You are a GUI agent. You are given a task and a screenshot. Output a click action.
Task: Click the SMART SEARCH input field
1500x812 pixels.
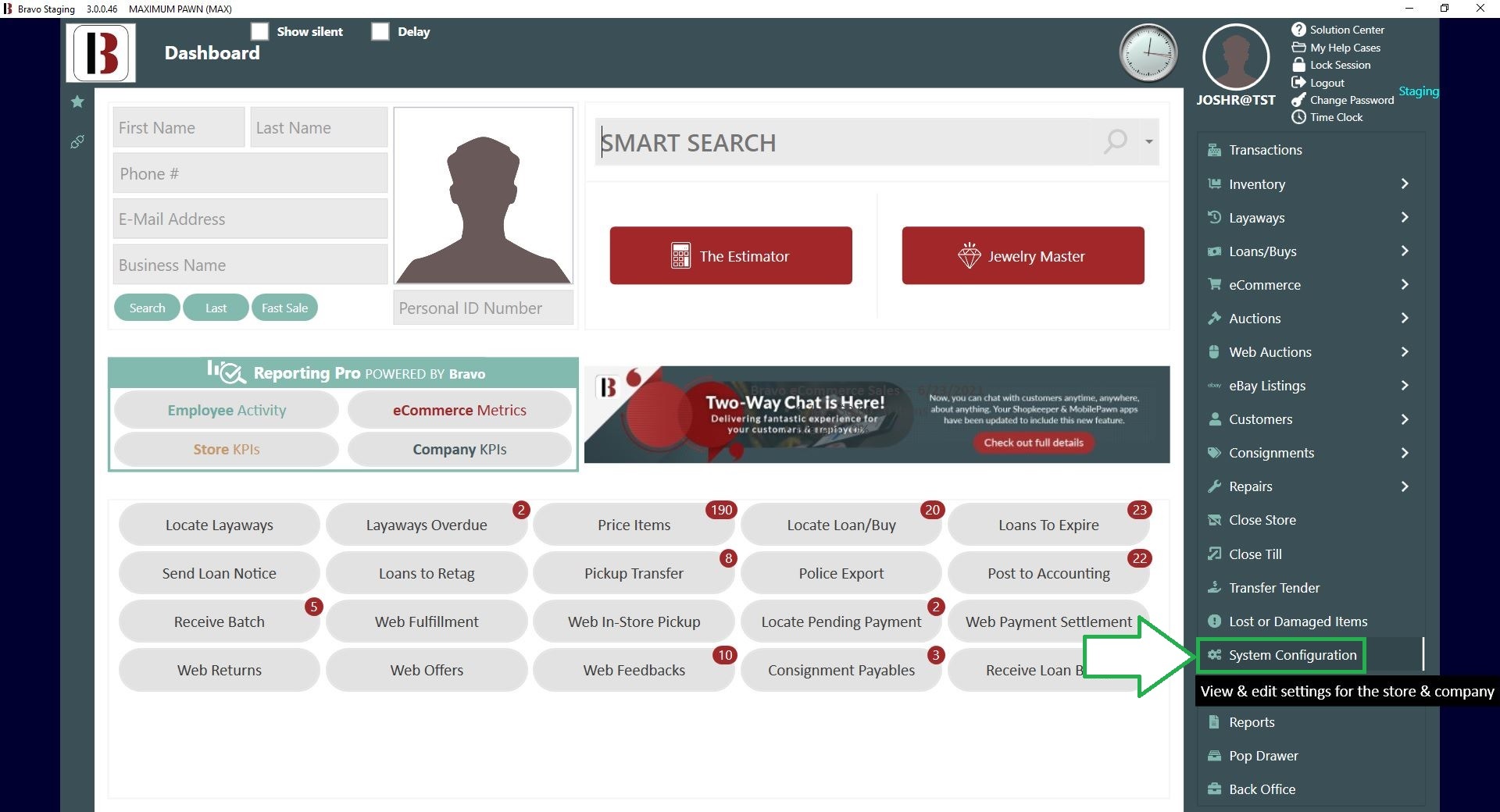tap(844, 142)
